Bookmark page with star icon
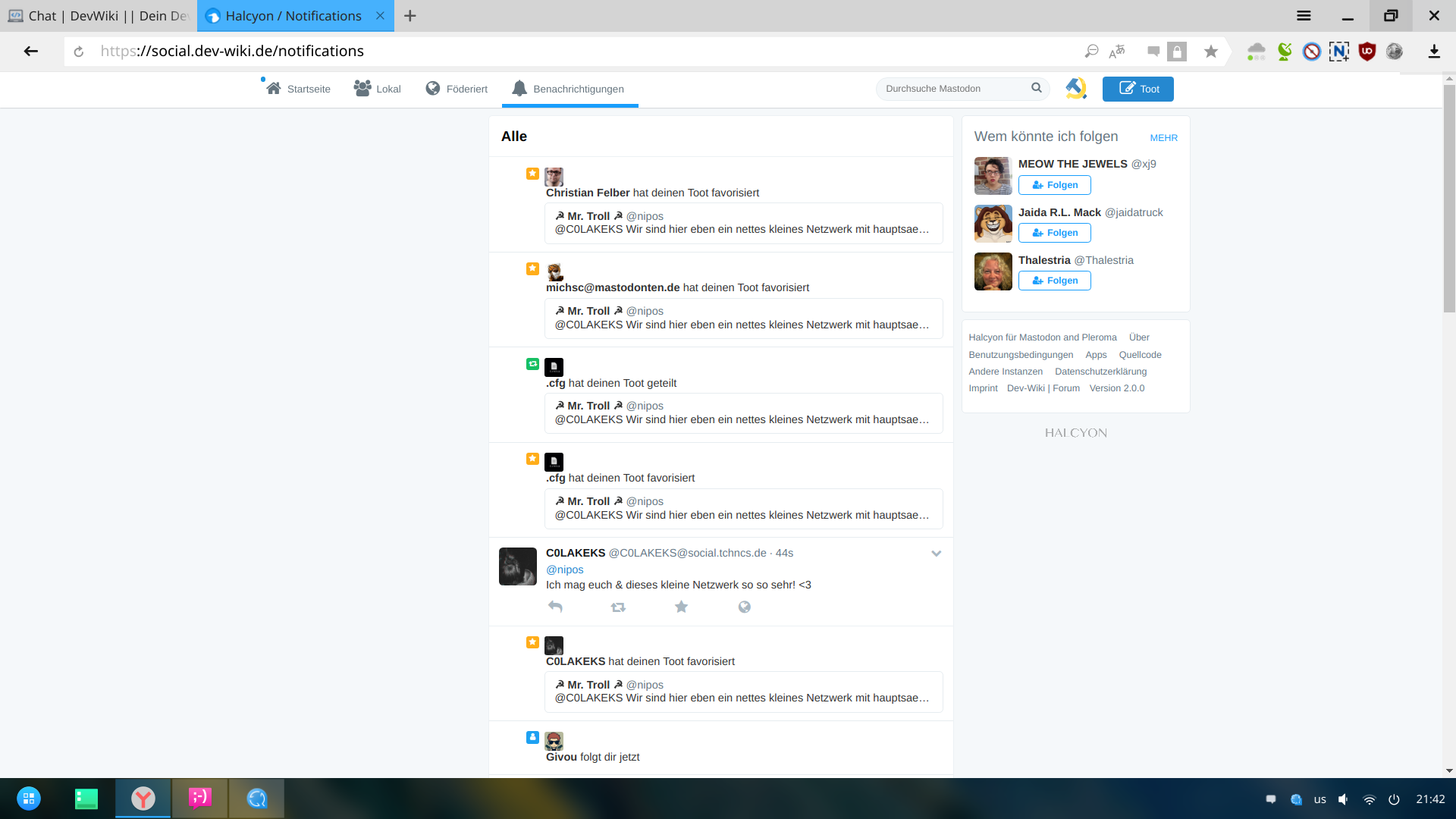This screenshot has height=819, width=1456. [x=1211, y=52]
